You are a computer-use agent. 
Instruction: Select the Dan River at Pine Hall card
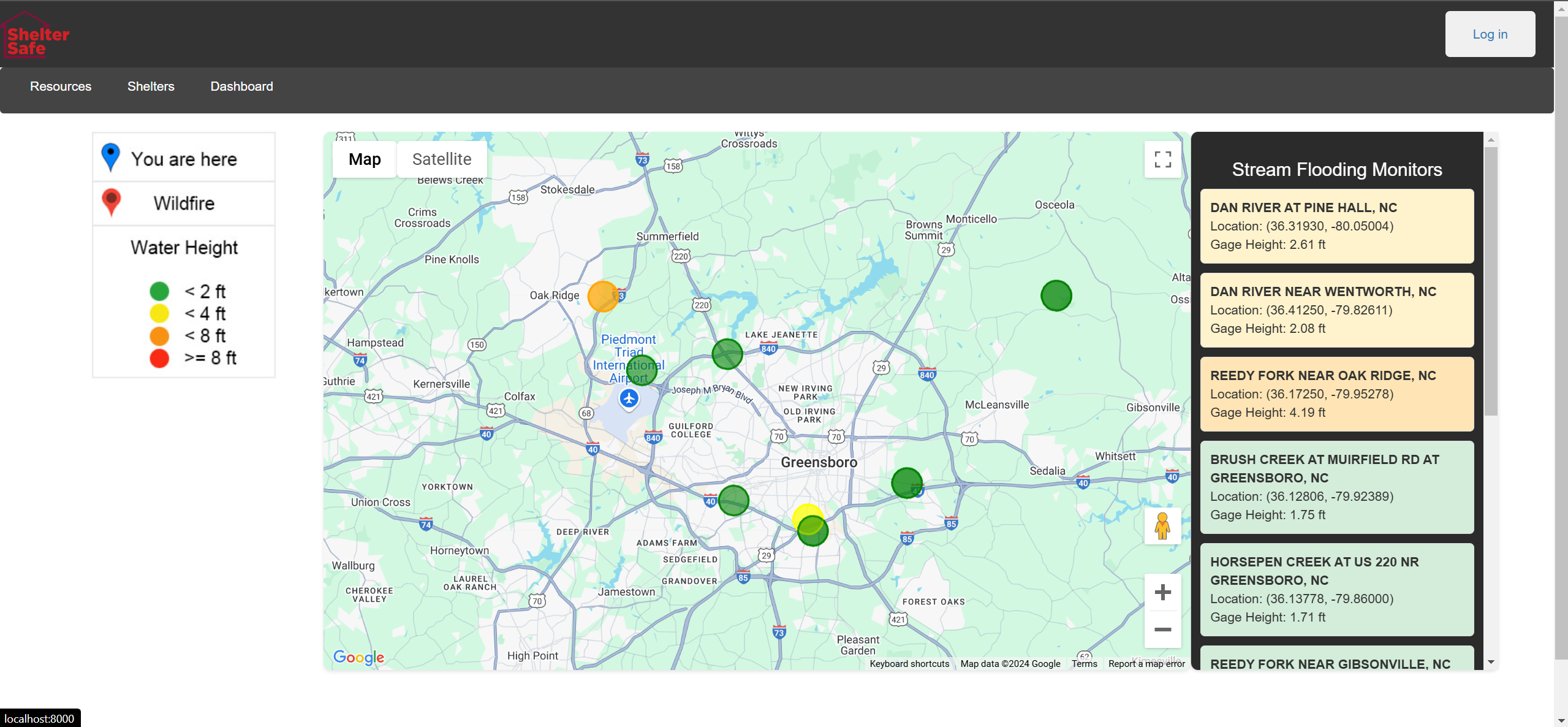[1336, 226]
